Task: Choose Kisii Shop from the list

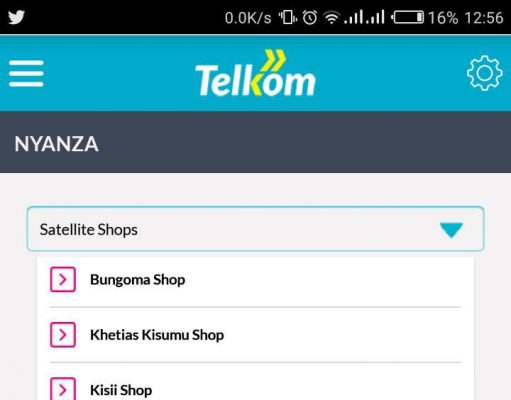Action: point(255,382)
